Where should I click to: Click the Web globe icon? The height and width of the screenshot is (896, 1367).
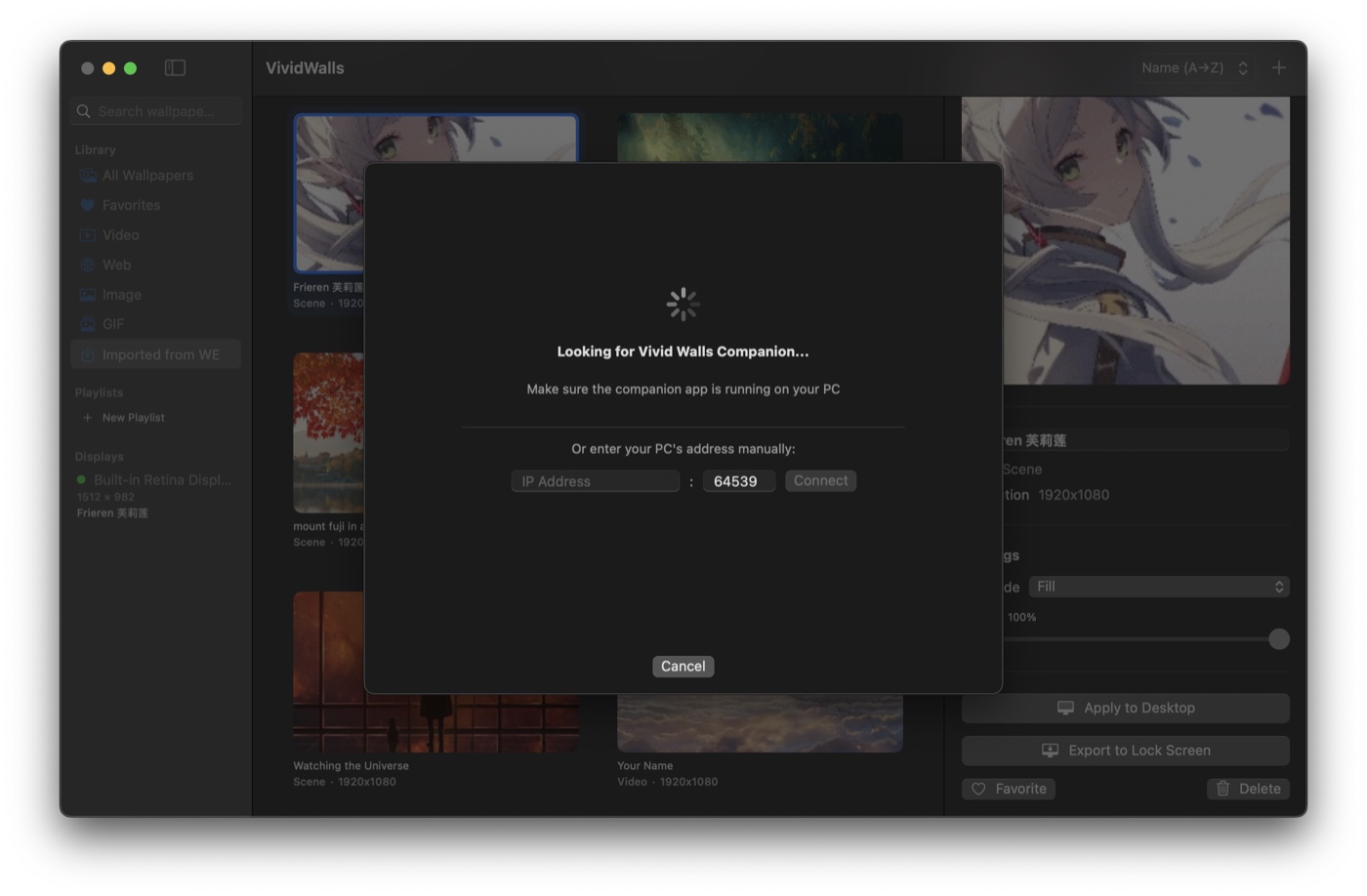coord(88,265)
